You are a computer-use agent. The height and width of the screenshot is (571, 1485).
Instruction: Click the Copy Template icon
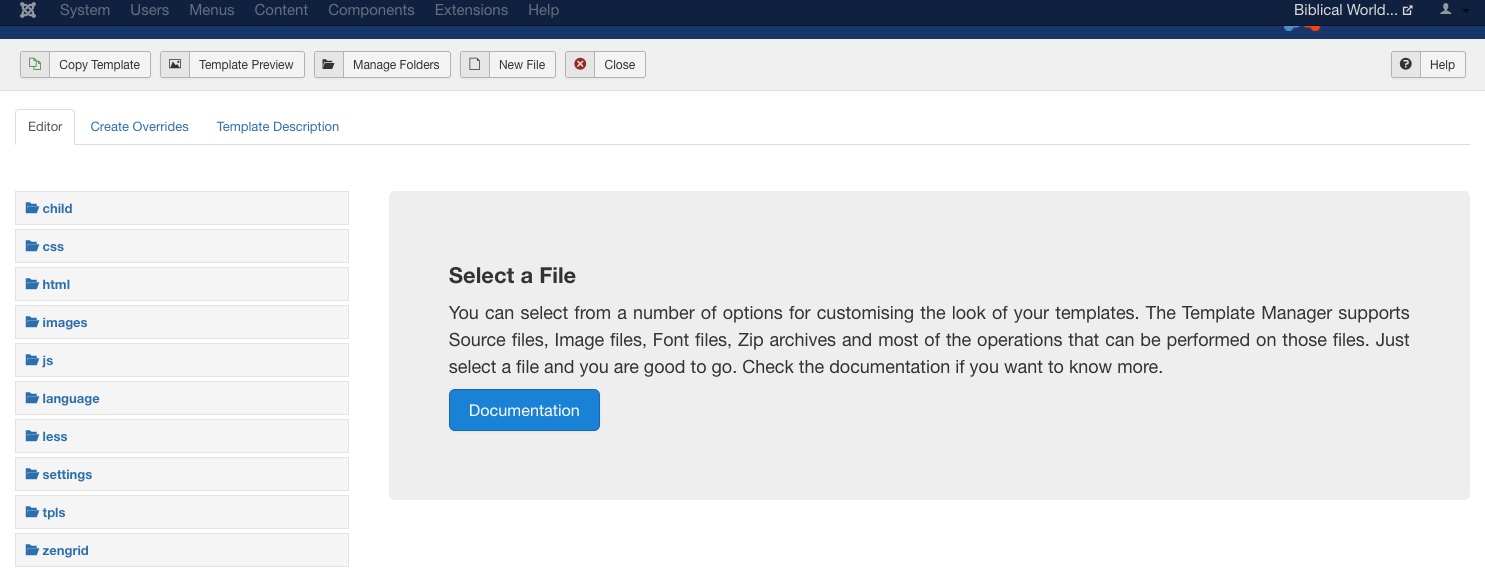click(35, 65)
